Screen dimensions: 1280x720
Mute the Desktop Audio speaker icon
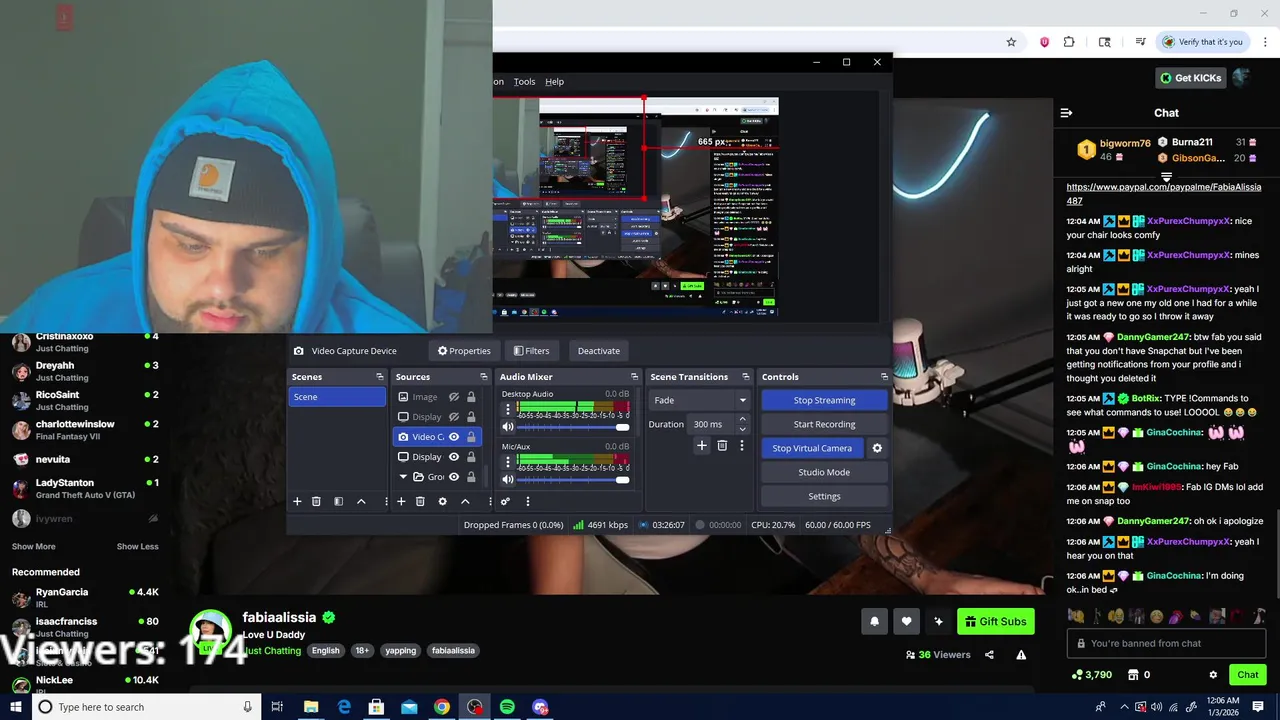coord(507,427)
